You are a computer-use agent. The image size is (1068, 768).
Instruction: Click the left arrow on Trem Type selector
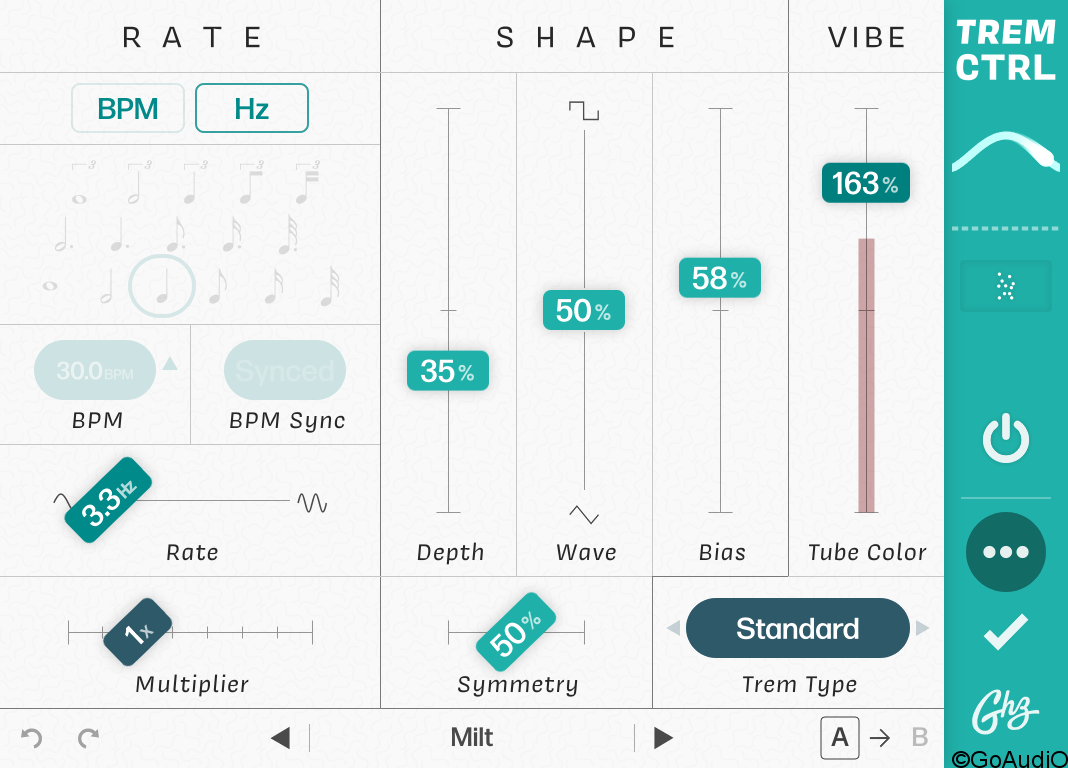673,628
